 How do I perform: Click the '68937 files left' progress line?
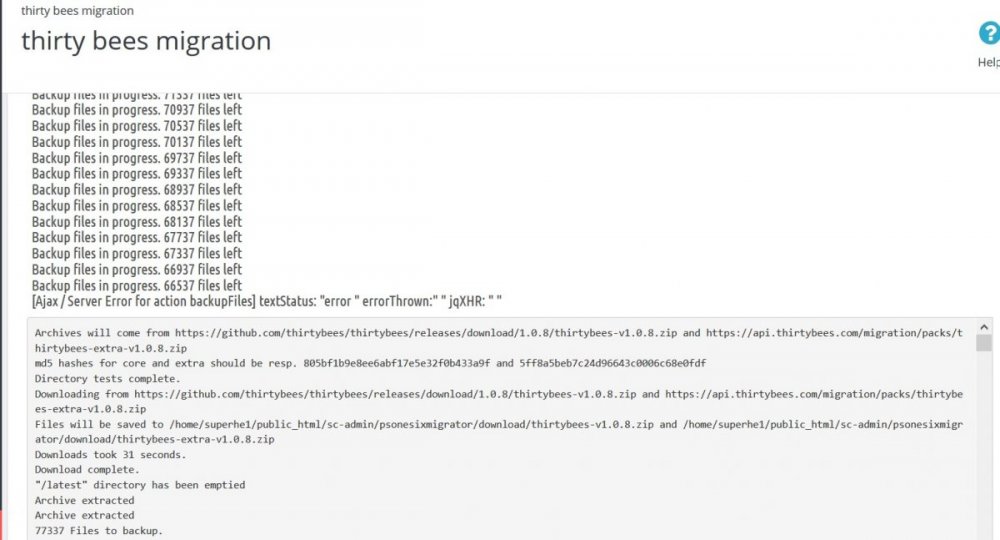pos(137,189)
